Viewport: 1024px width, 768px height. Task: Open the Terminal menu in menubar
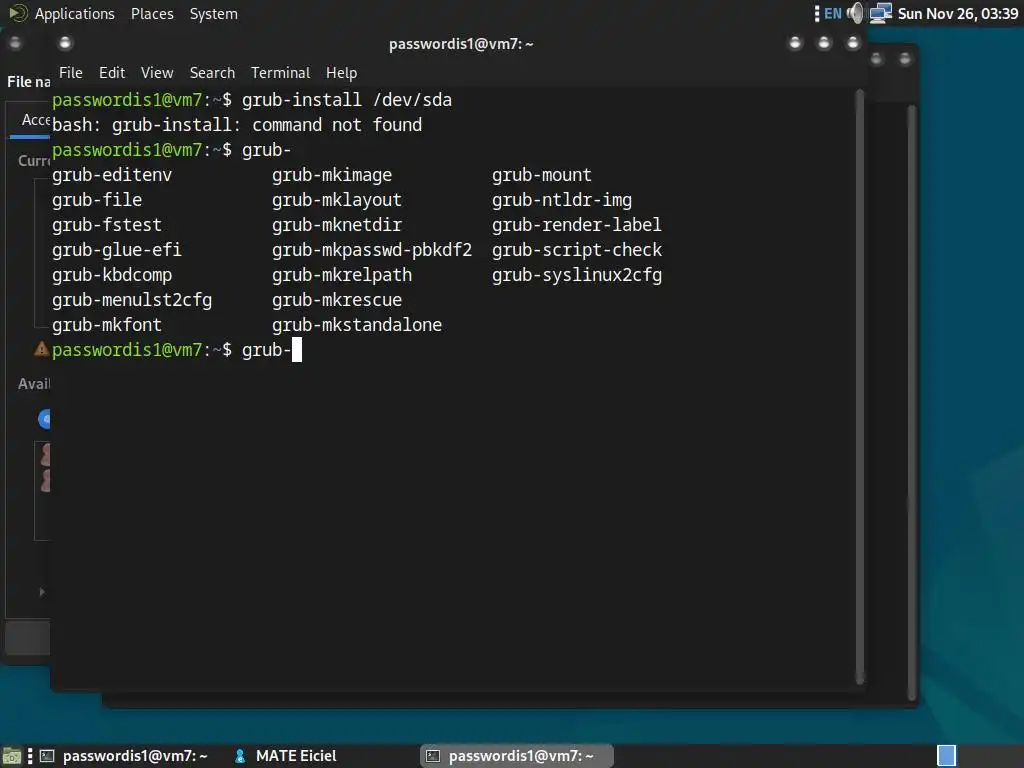[x=280, y=72]
